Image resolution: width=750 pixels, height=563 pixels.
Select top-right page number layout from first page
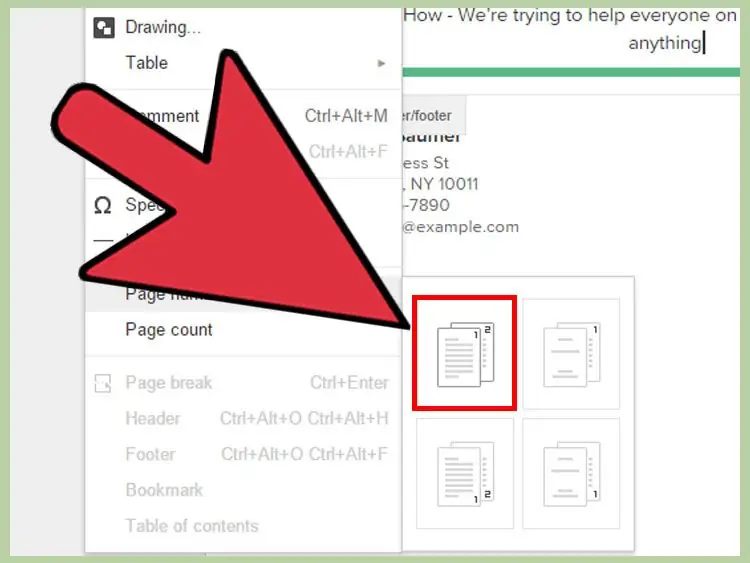(x=465, y=352)
